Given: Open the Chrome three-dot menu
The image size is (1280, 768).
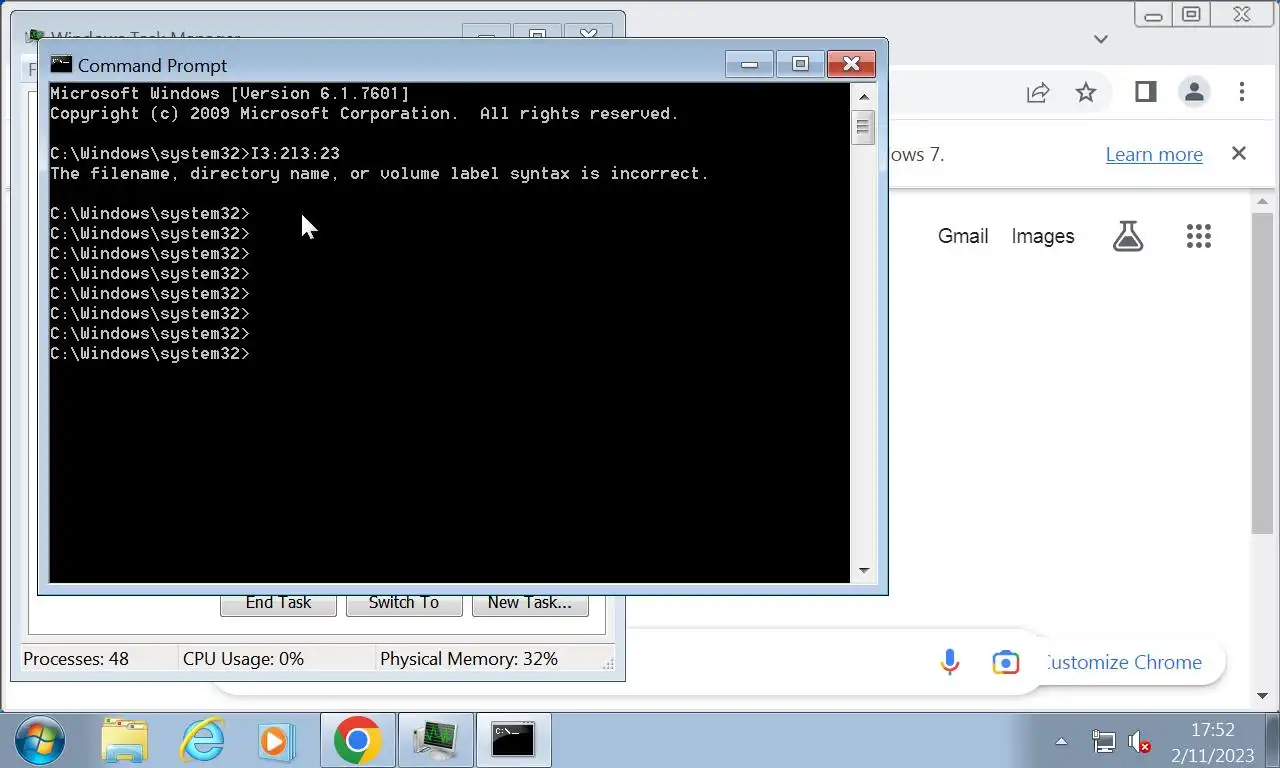Looking at the screenshot, I should pos(1242,93).
